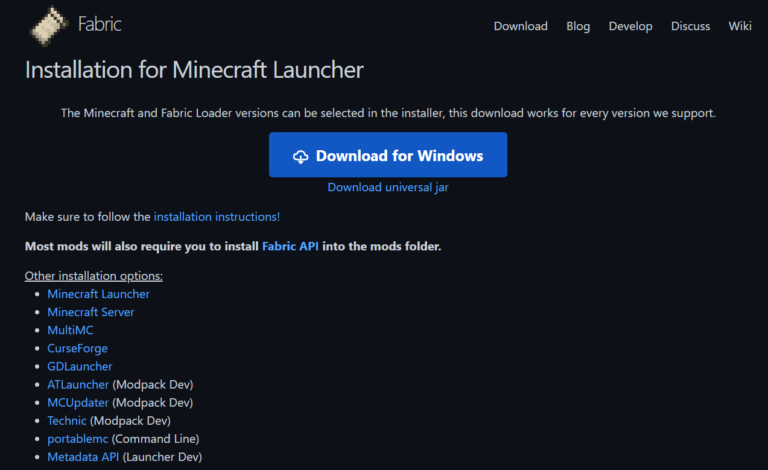Choose the GDLauncher installation link

pyautogui.click(x=80, y=366)
